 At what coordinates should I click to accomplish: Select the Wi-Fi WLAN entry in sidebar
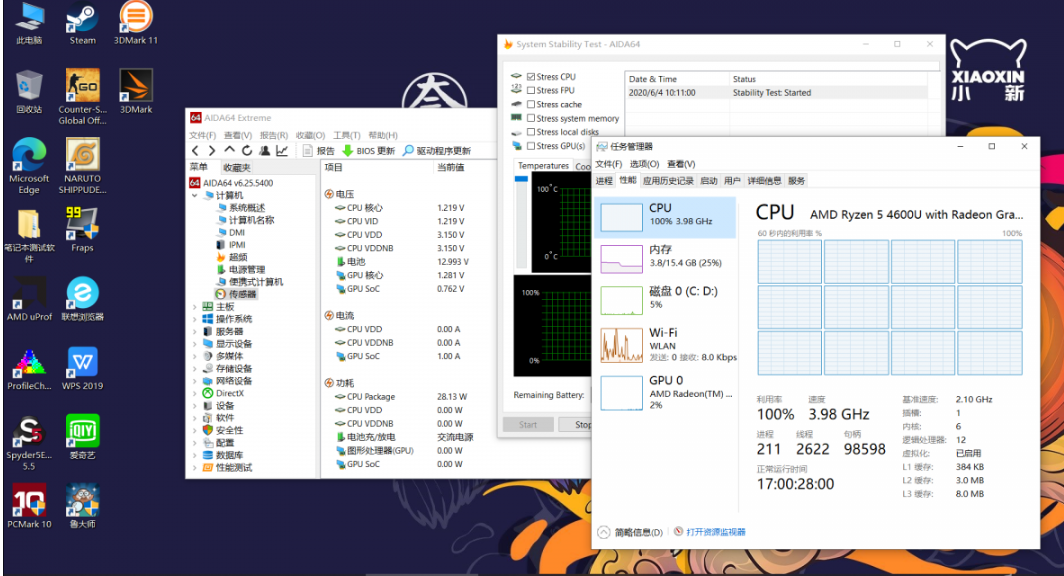(665, 345)
